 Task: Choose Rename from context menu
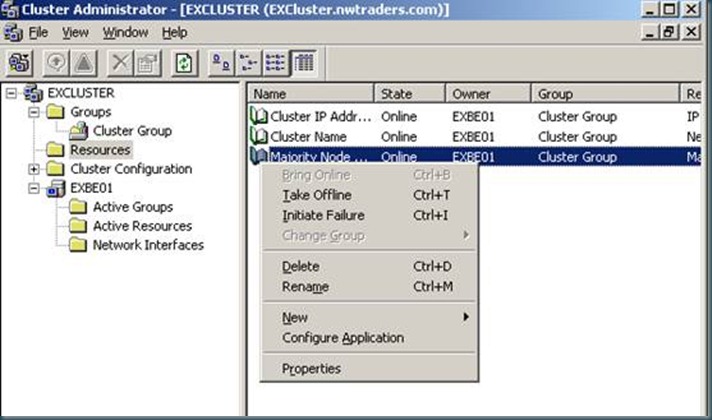tap(369, 287)
